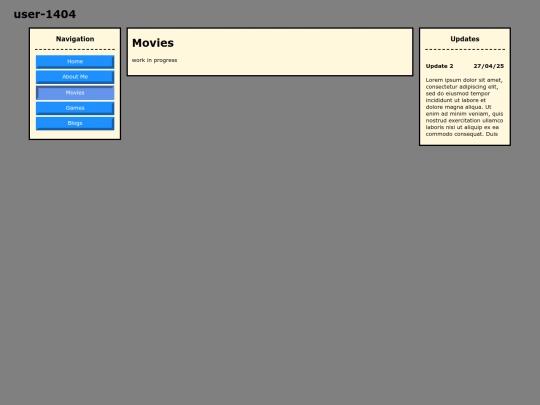
Task: Open the Home navigation button
Action: pyautogui.click(x=75, y=62)
